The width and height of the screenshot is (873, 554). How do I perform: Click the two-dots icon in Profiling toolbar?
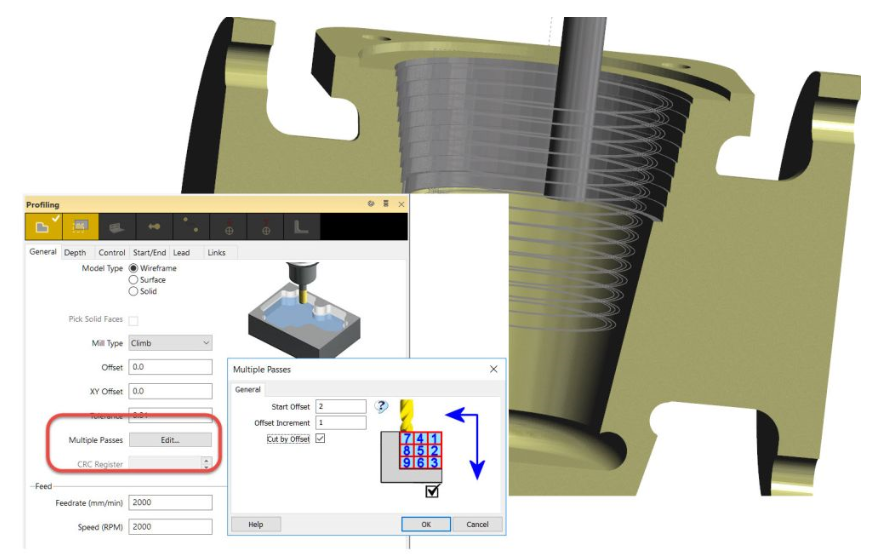tap(193, 228)
